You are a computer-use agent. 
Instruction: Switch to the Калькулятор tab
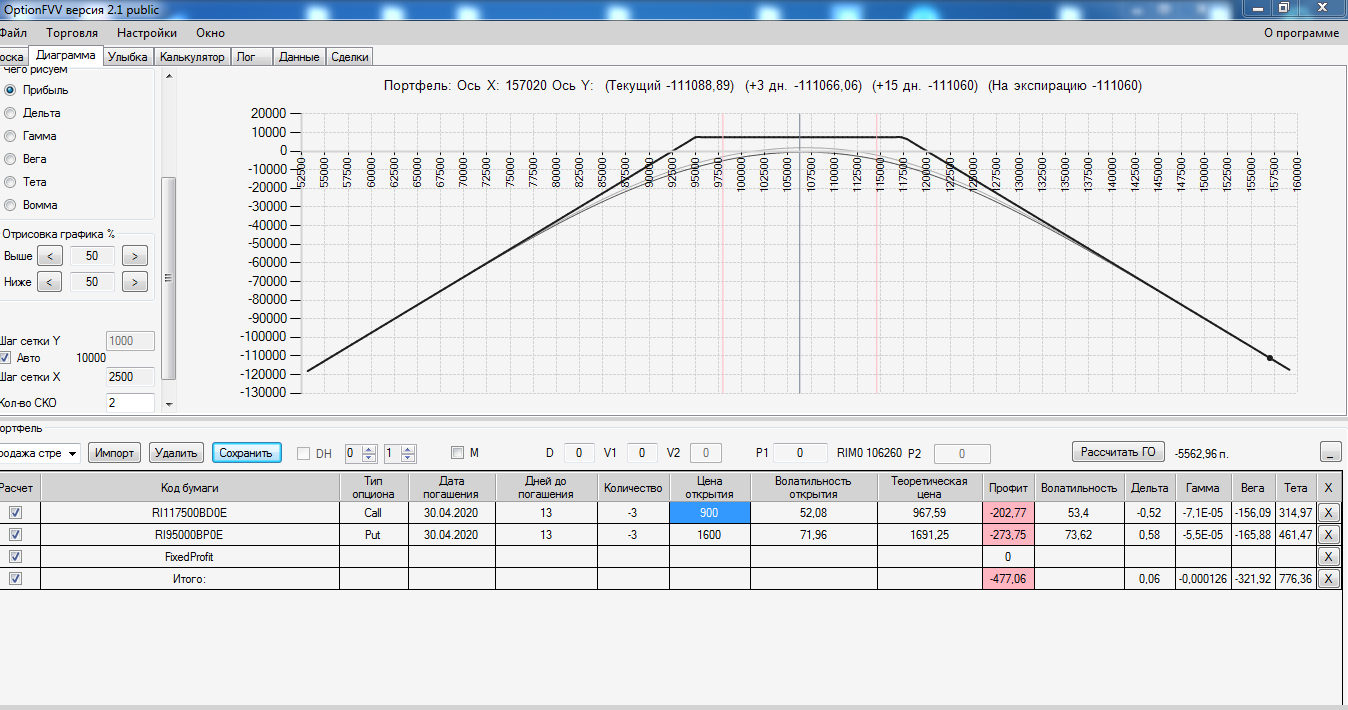(192, 57)
